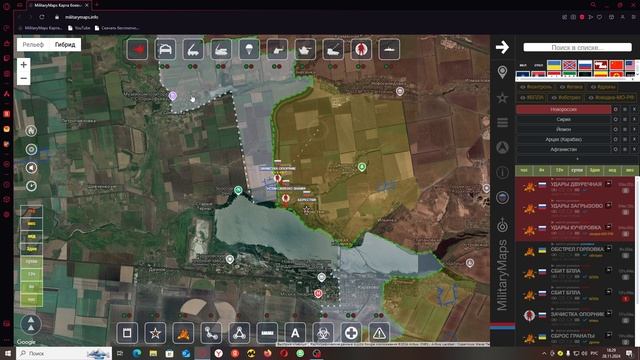Click the star marker tool in bottom toolbar
Screen dimensions: 640x360
155,333
